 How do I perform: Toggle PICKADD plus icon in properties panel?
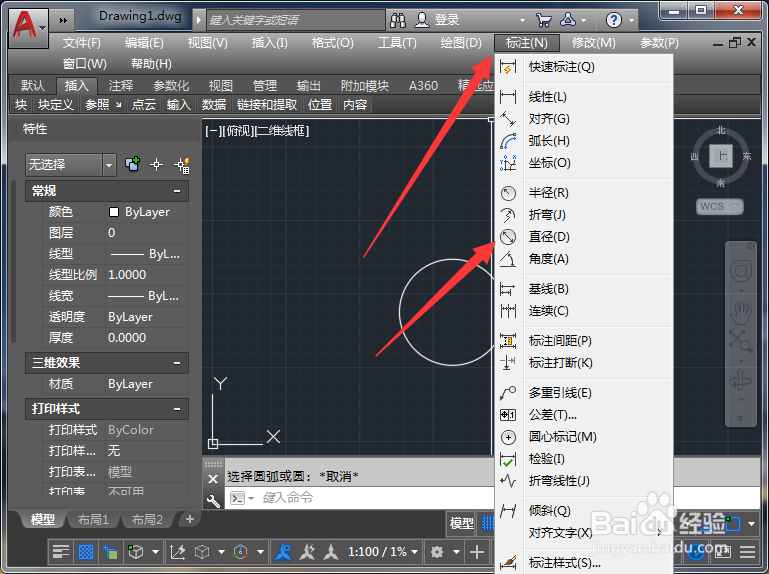[x=132, y=164]
